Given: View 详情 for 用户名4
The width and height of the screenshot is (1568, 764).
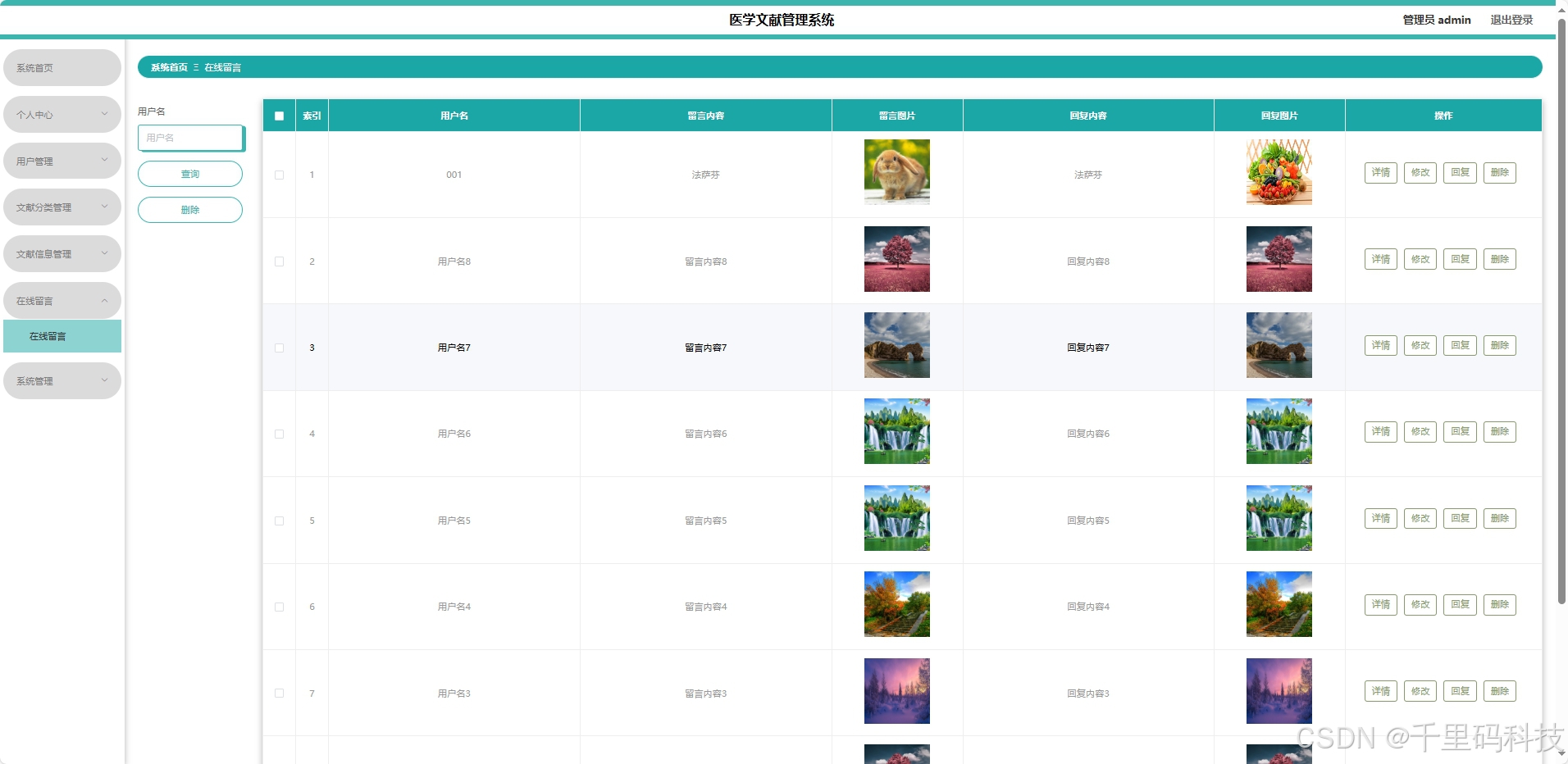Looking at the screenshot, I should point(1381,605).
